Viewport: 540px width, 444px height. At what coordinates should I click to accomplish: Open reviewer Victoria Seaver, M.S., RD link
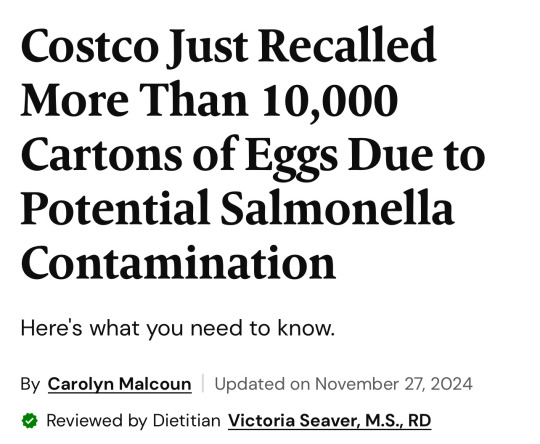tap(330, 421)
